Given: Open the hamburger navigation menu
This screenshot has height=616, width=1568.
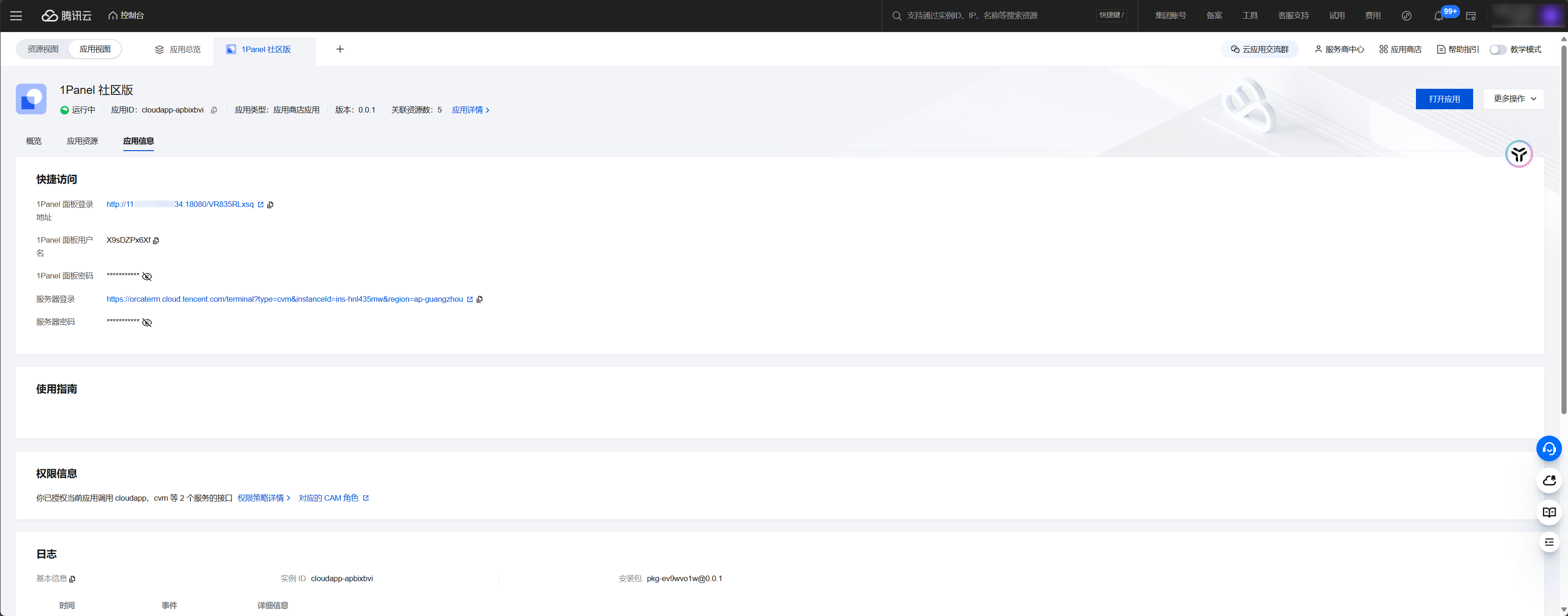Looking at the screenshot, I should [16, 16].
